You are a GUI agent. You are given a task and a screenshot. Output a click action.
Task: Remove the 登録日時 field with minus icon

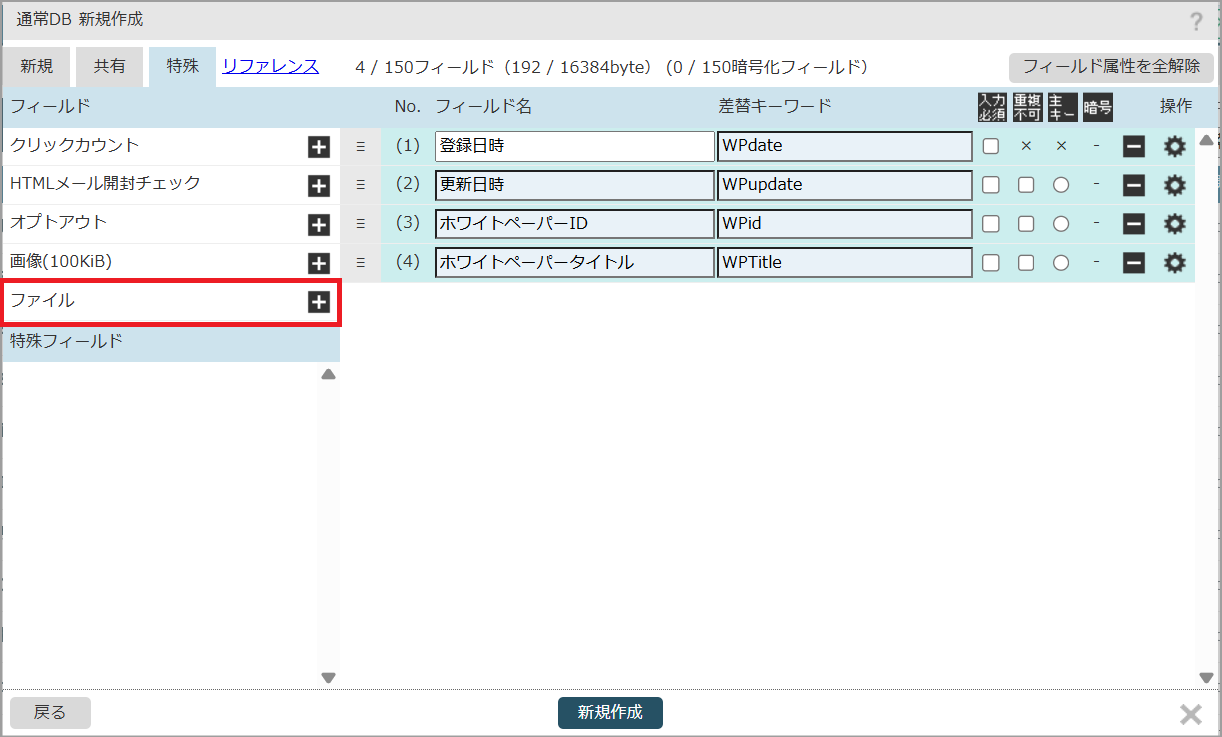(1133, 147)
